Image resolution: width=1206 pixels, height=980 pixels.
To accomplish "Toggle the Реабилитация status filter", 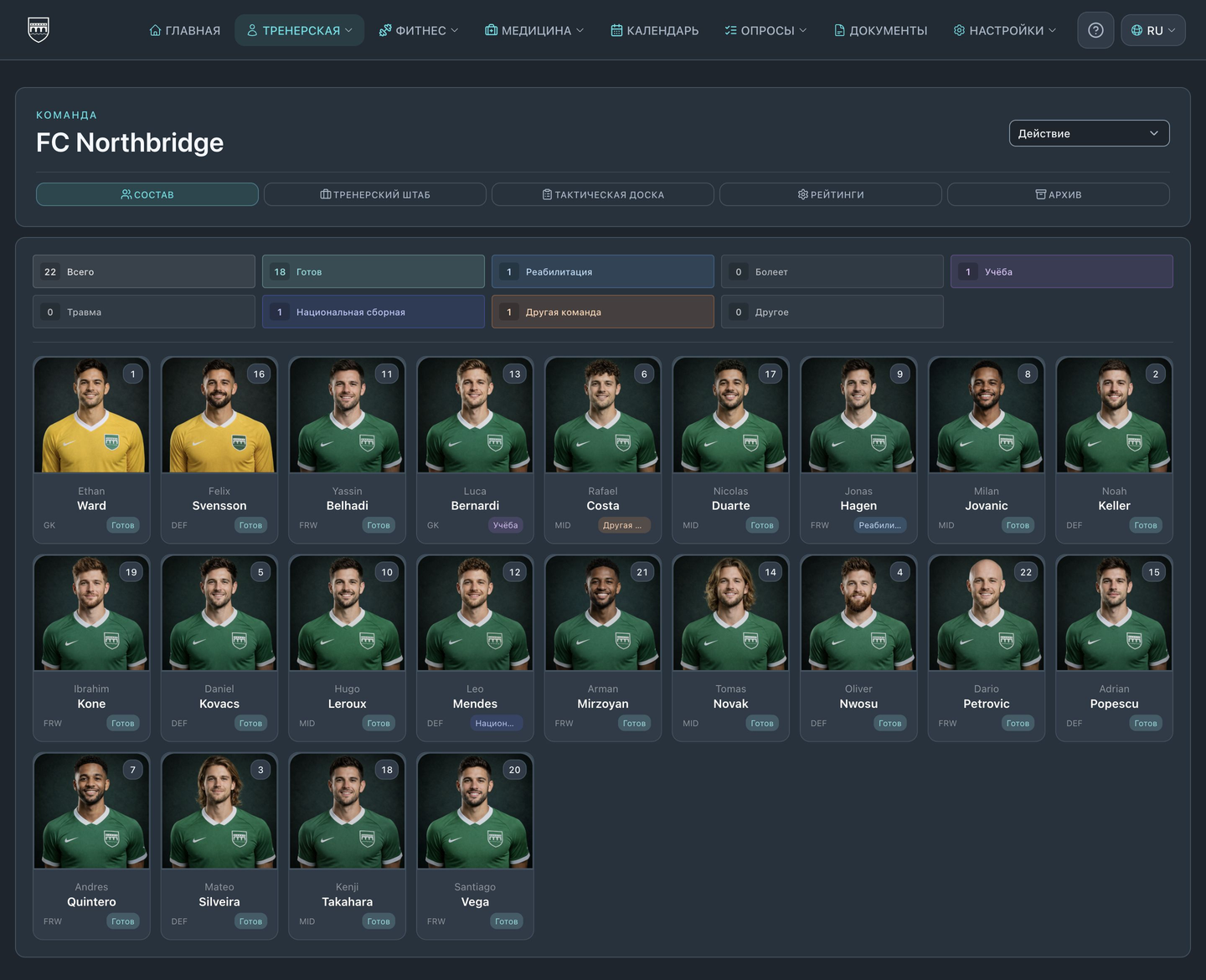I will [x=603, y=271].
